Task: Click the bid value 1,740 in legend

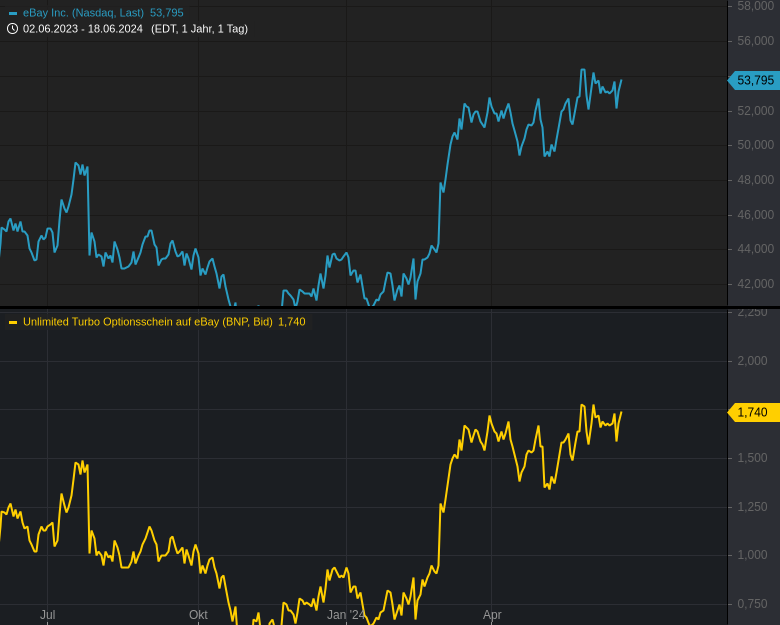Action: [292, 322]
